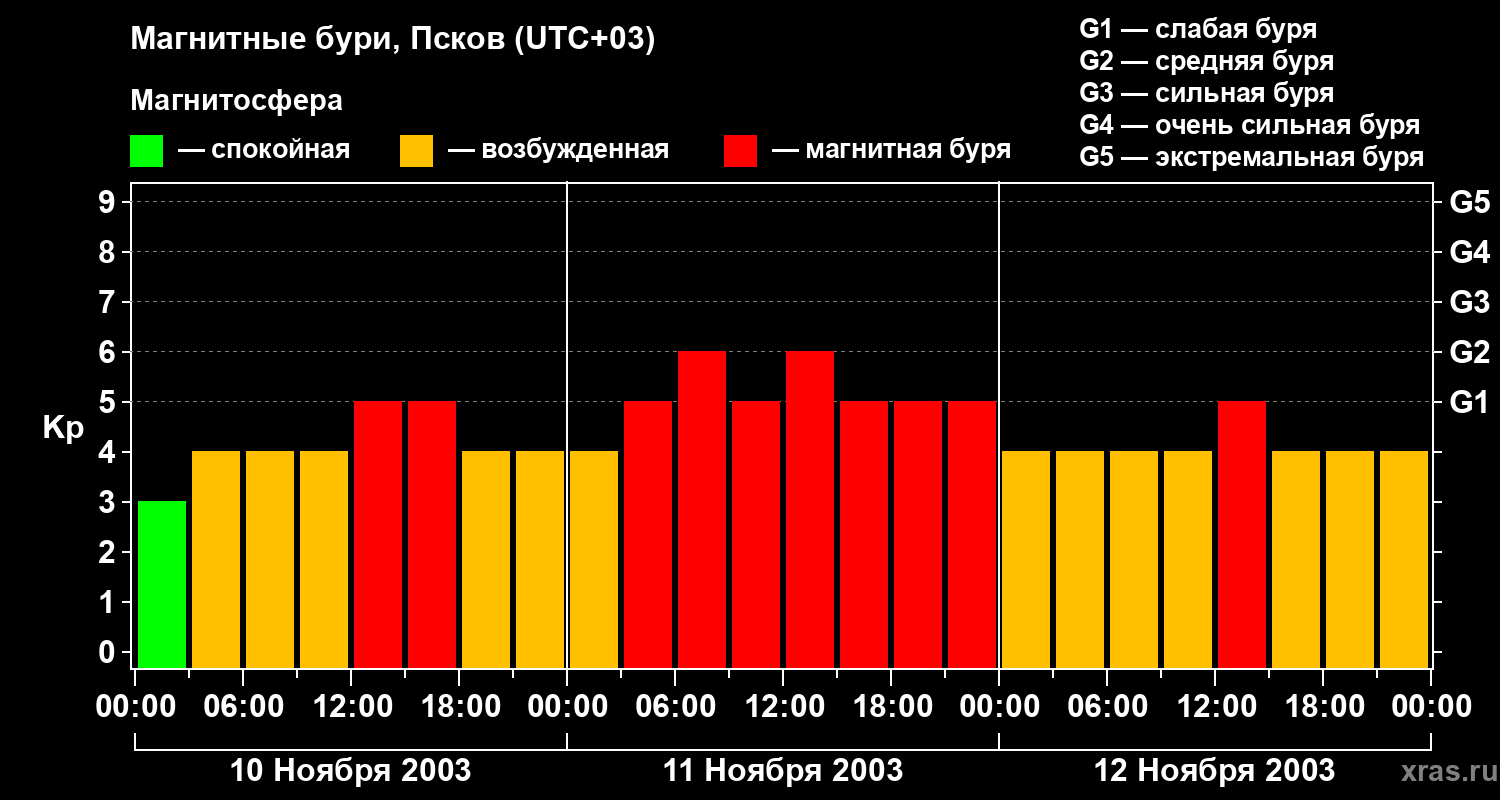Screen dimensions: 1500x800
Task: Click the '3' value on the Kp axis
Action: (109, 502)
